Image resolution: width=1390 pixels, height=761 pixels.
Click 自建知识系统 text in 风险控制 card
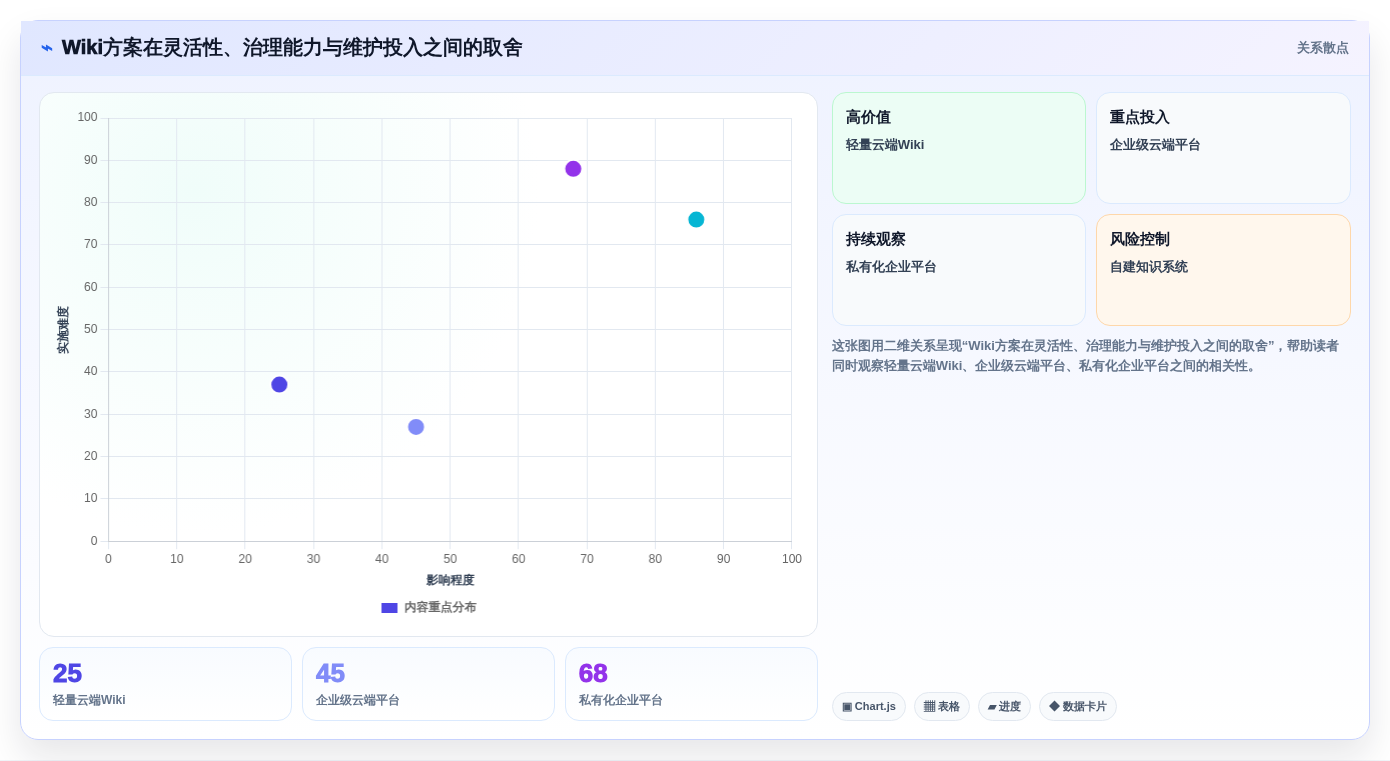pyautogui.click(x=1149, y=267)
